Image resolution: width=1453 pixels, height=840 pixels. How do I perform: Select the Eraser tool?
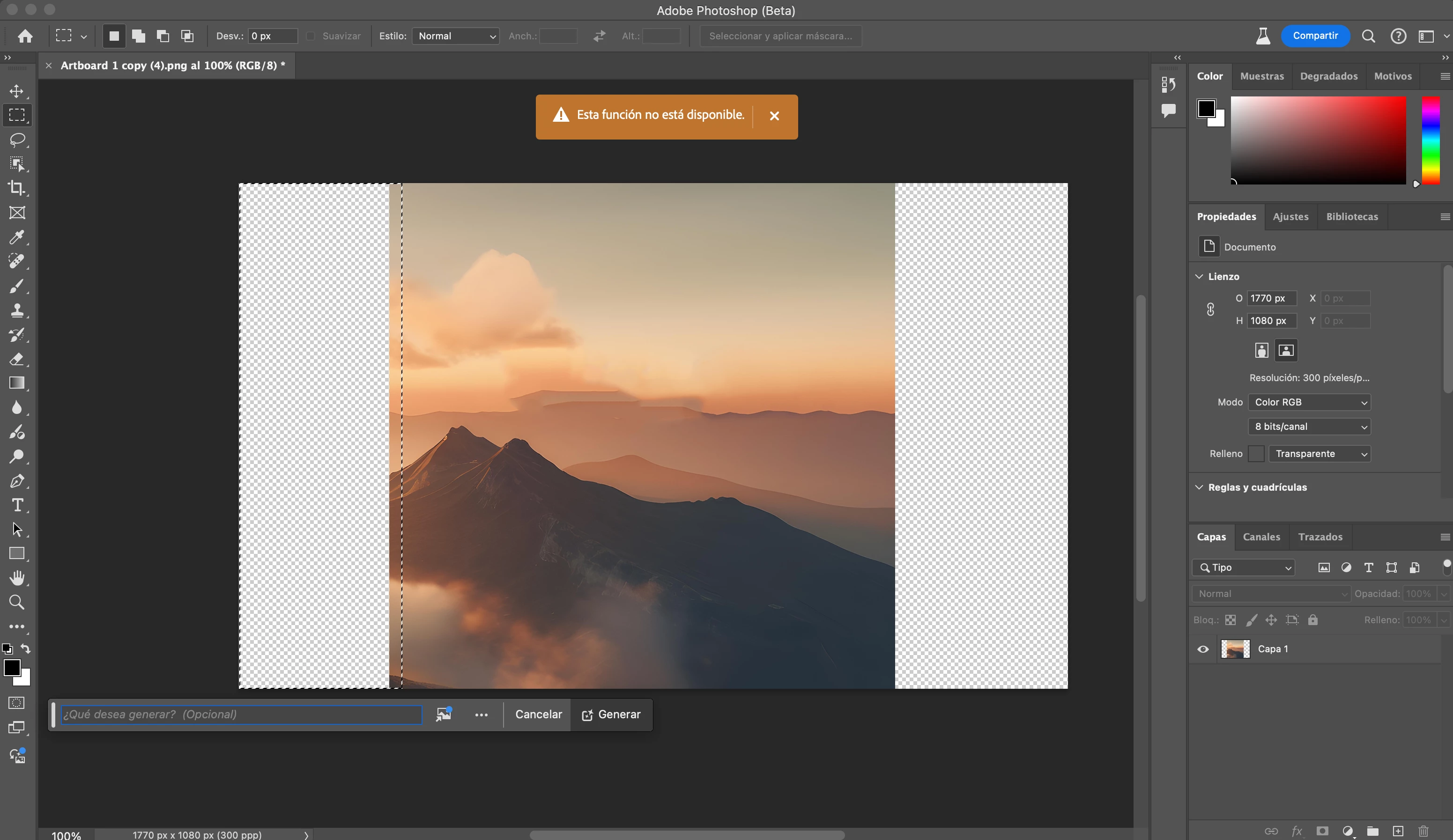[x=17, y=359]
